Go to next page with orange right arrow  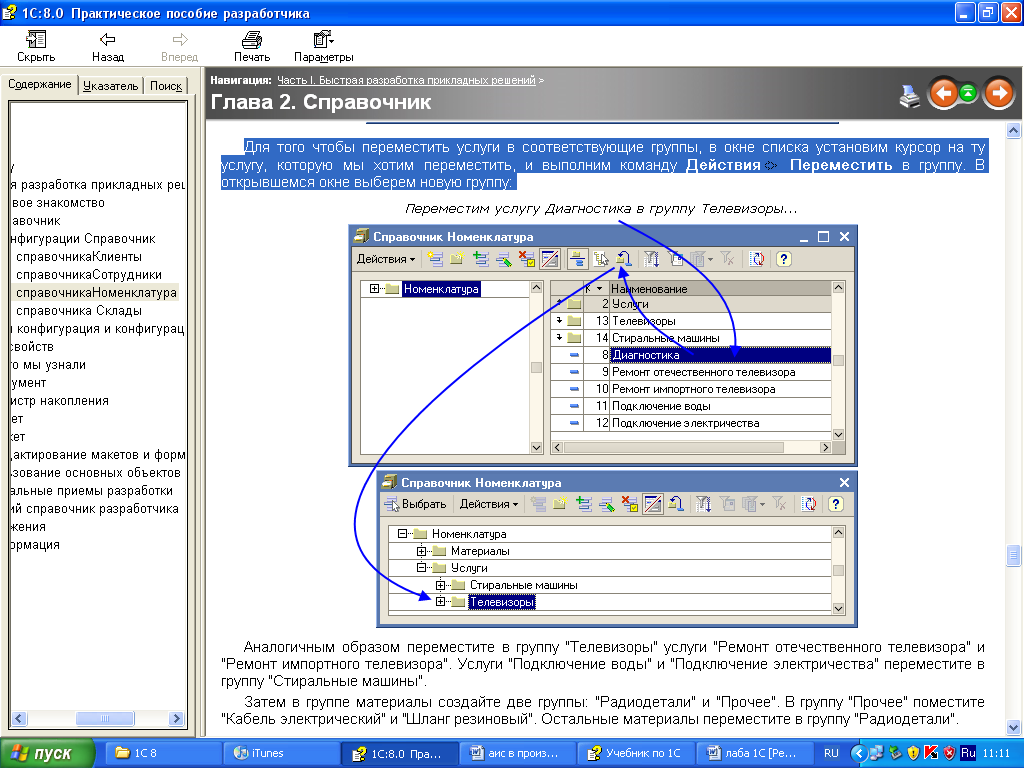tap(998, 94)
